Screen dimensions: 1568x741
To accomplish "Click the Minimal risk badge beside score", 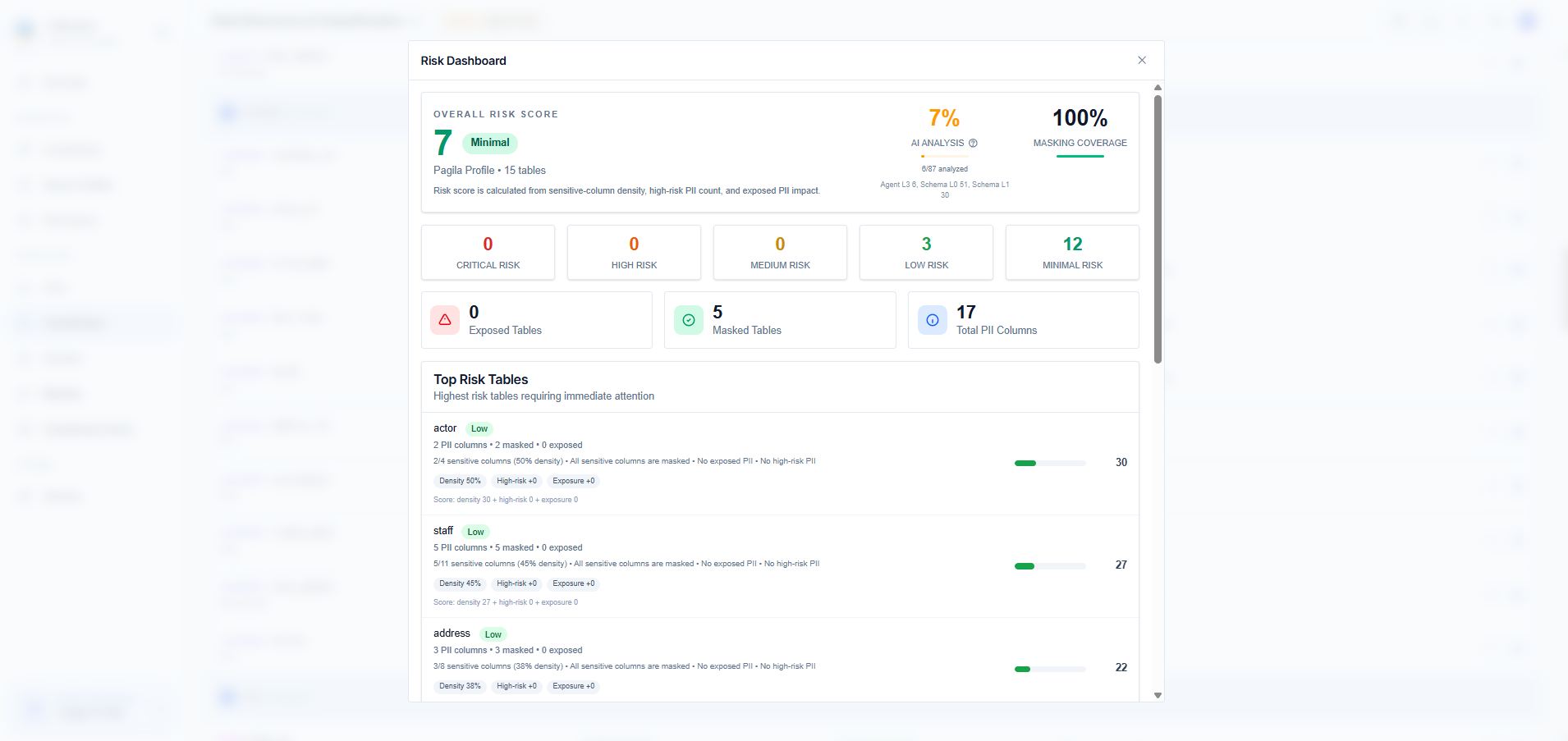I will (x=490, y=143).
